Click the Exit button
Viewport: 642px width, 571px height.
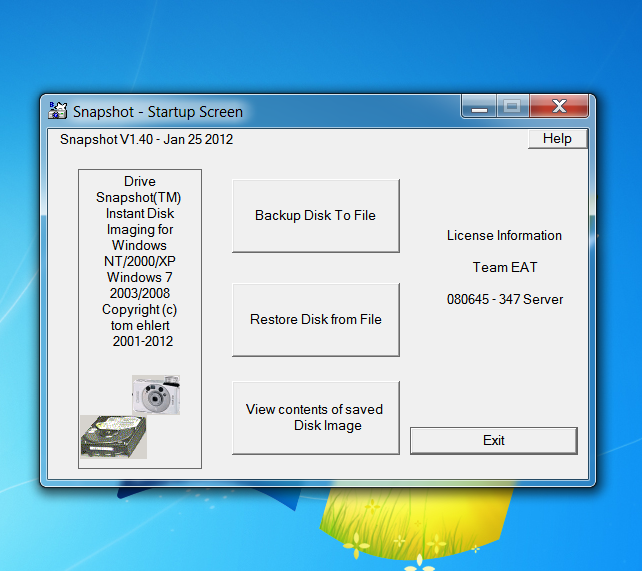point(494,440)
